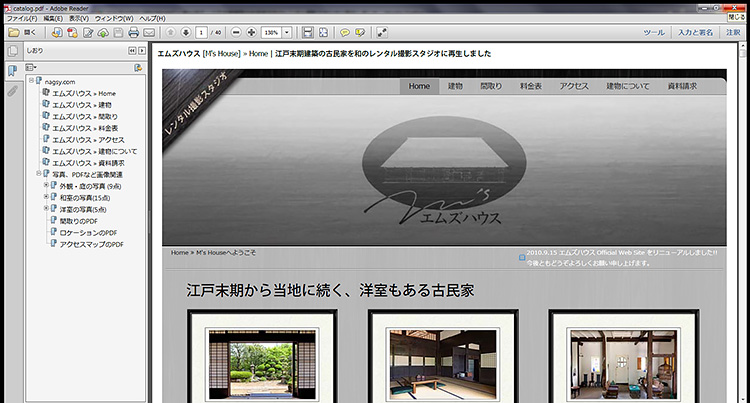
Task: Click the Japanese room with table thumbnail
Action: [443, 364]
